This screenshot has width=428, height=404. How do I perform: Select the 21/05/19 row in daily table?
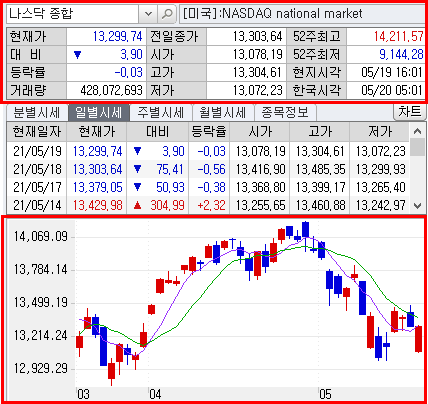pyautogui.click(x=208, y=151)
